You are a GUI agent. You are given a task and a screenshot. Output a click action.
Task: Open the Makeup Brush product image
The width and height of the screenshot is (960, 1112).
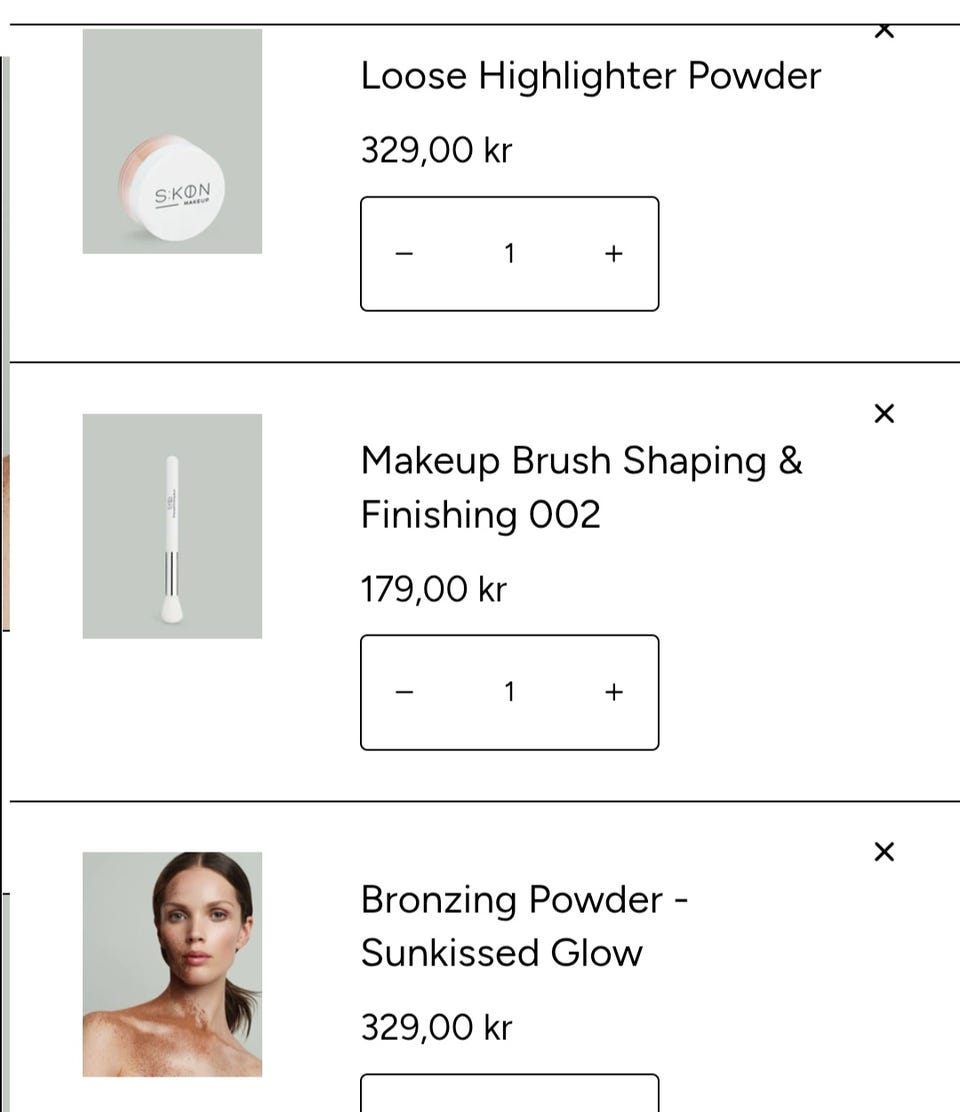coord(172,526)
